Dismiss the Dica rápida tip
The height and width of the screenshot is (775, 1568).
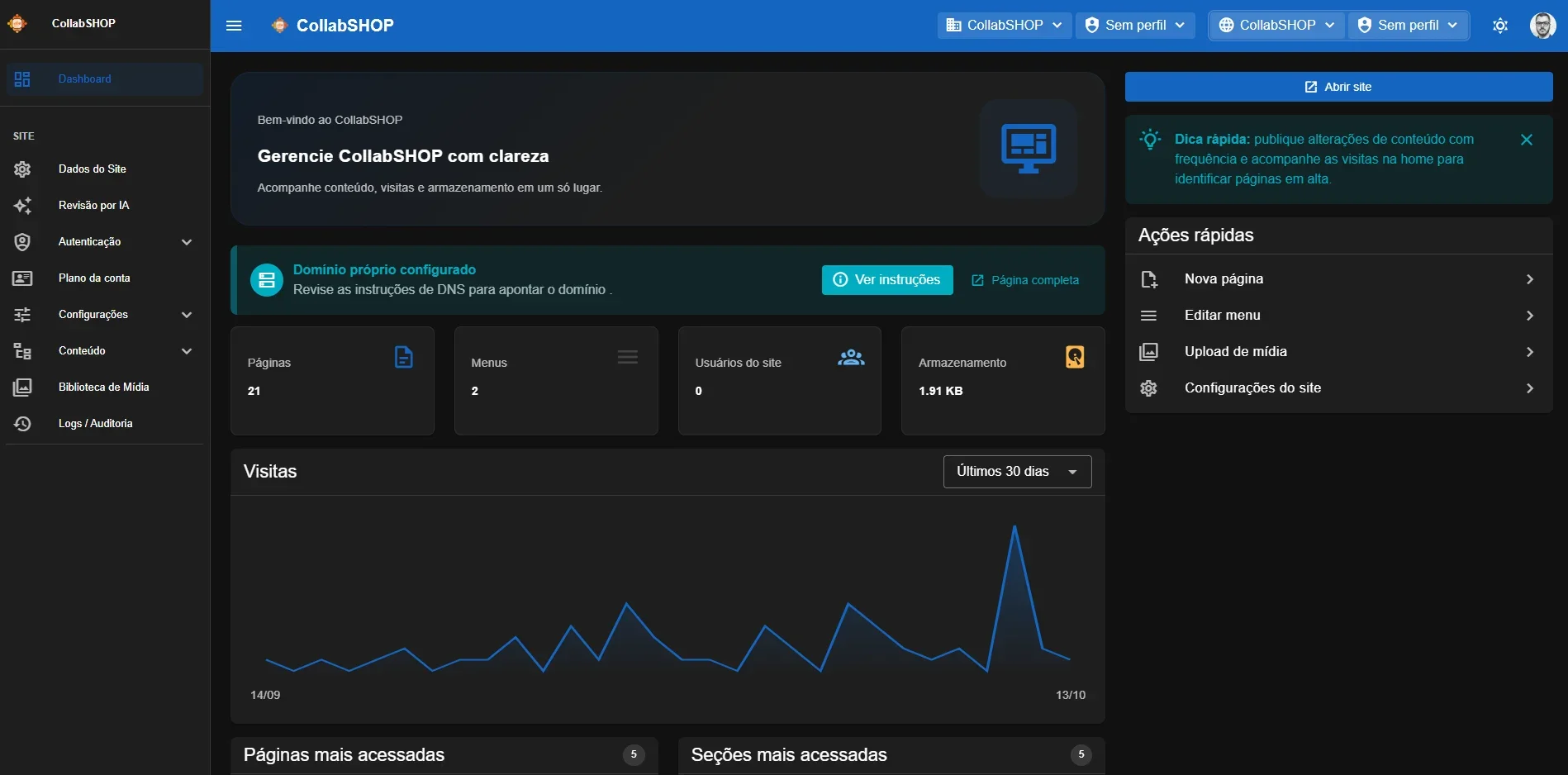click(1527, 140)
